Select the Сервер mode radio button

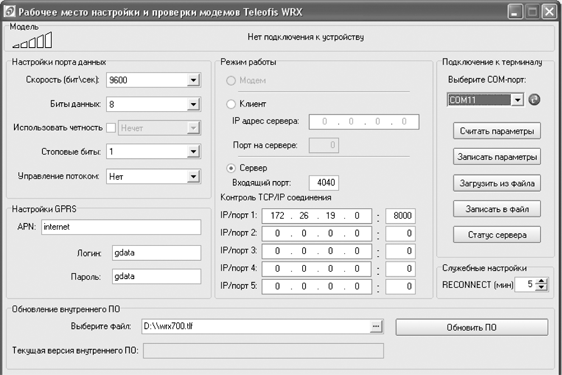click(231, 168)
